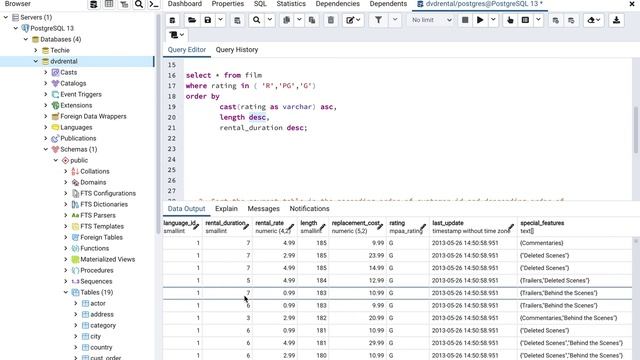Collapse the Servers (1) tree node
The width and height of the screenshot is (640, 360).
[x=6, y=17]
